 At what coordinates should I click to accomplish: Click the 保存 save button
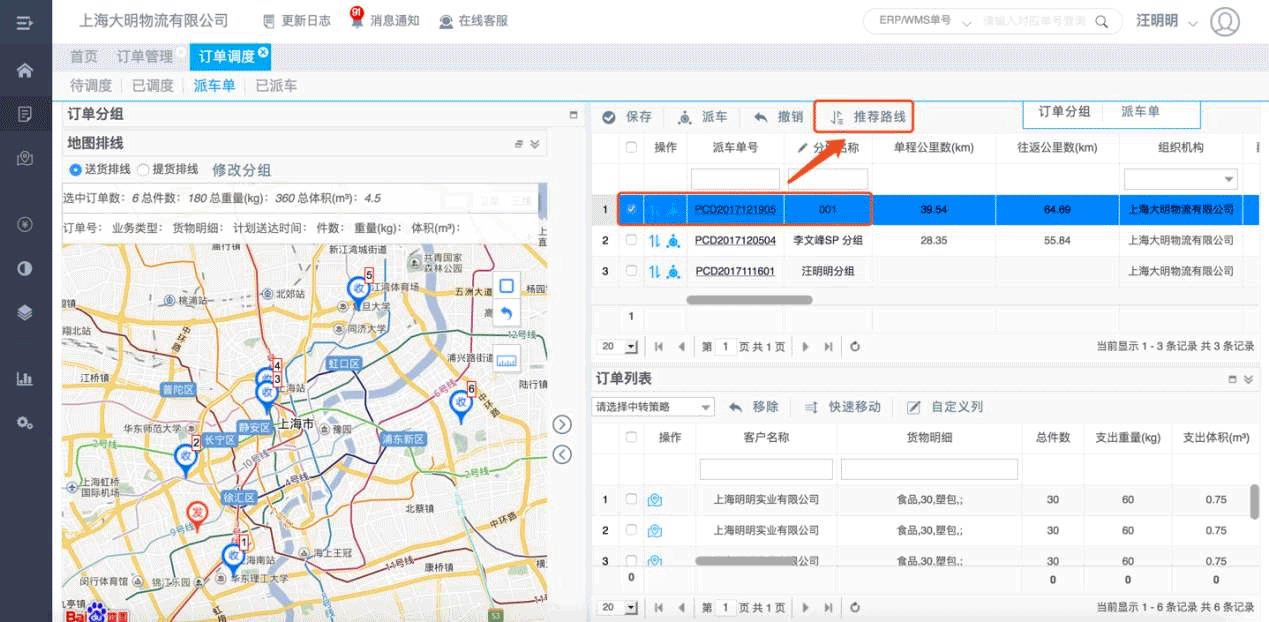coord(627,117)
